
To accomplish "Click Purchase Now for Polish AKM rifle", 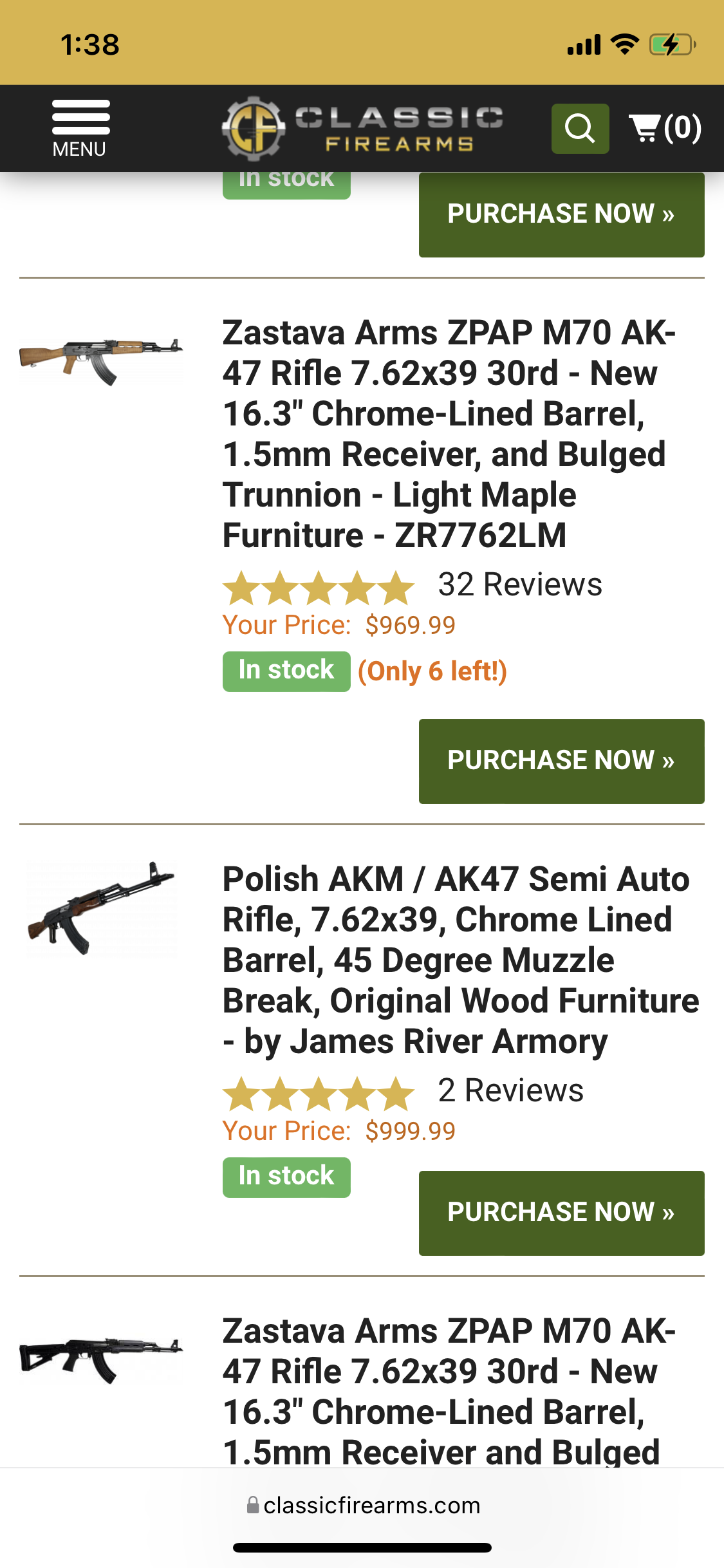I will 561,1213.
